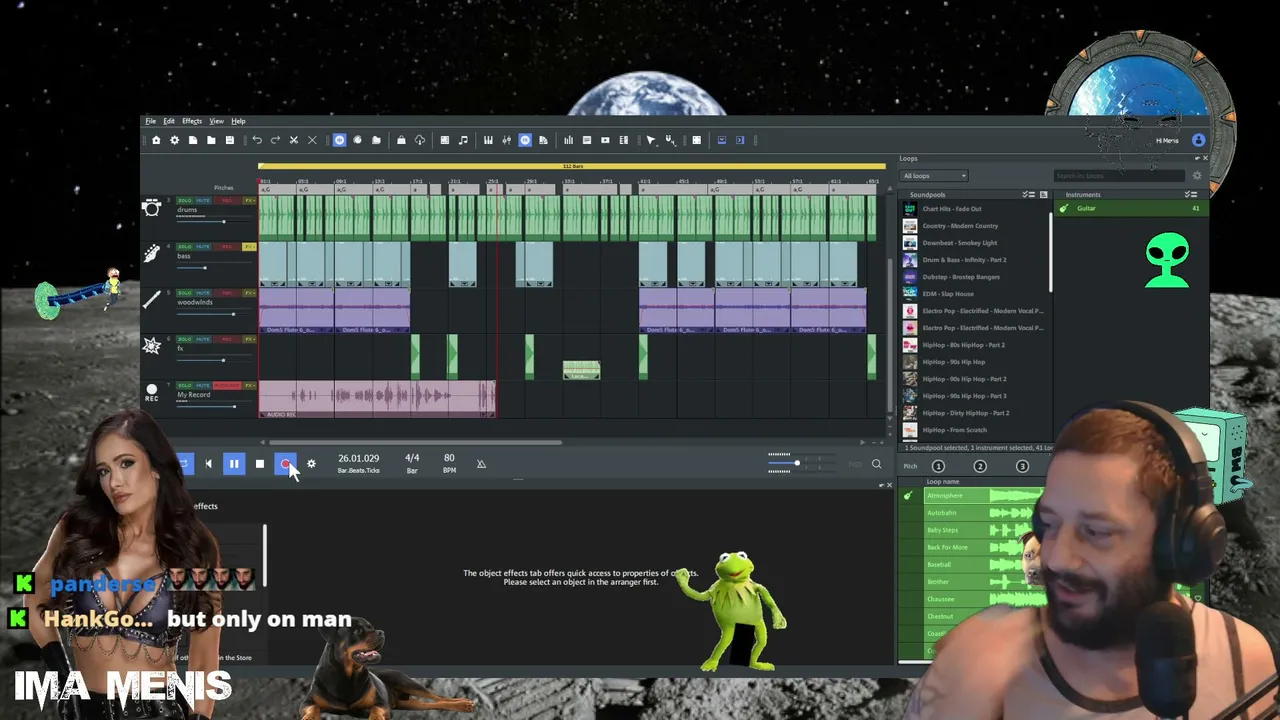Viewport: 1280px width, 720px height.
Task: Click the drums track kit icon
Action: click(x=152, y=208)
